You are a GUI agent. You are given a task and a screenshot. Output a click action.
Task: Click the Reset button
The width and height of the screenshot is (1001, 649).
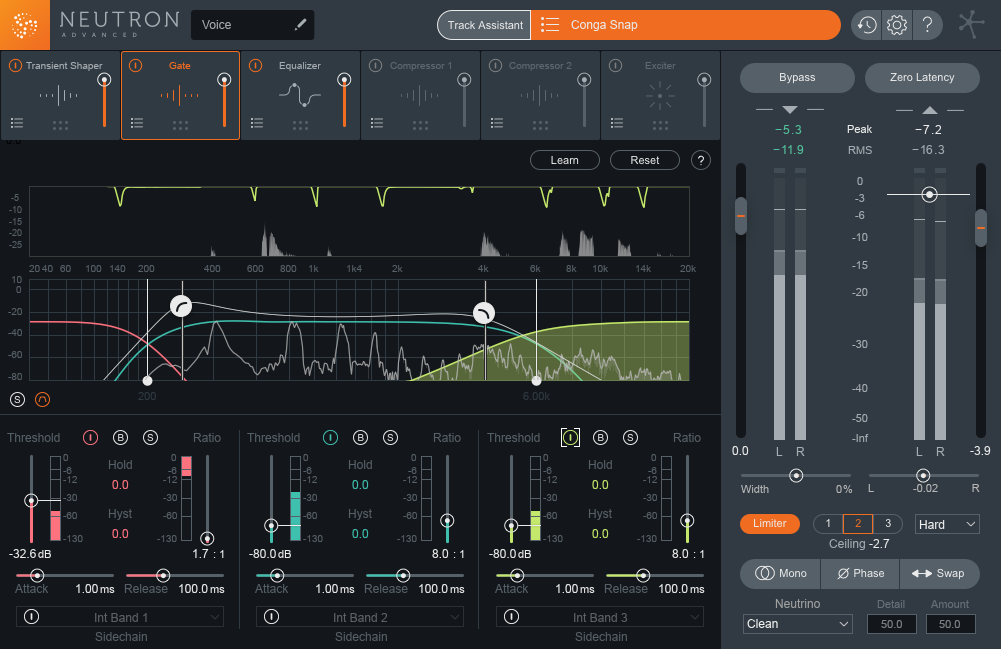[x=645, y=160]
